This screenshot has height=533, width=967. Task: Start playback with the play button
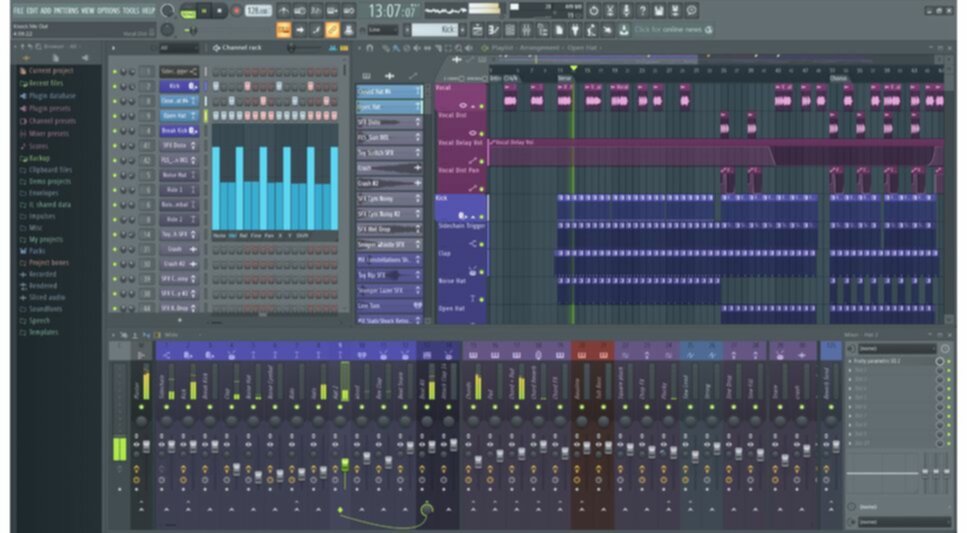(x=204, y=11)
